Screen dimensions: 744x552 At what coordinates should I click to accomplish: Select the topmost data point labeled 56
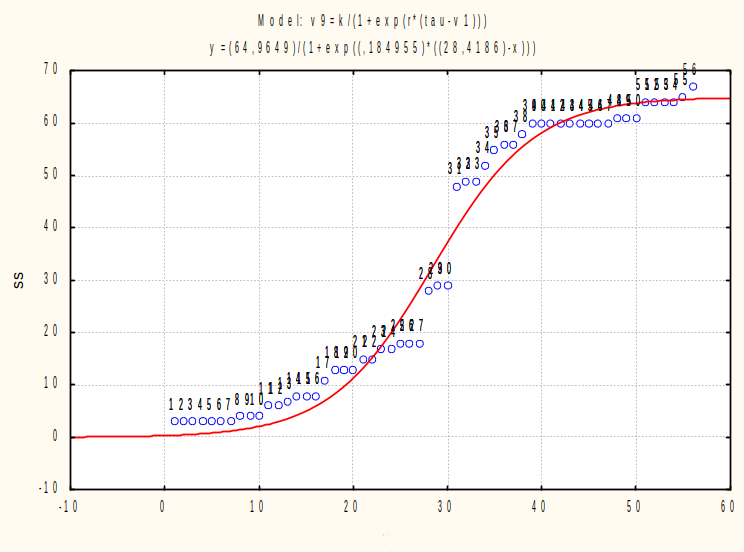pyautogui.click(x=693, y=86)
